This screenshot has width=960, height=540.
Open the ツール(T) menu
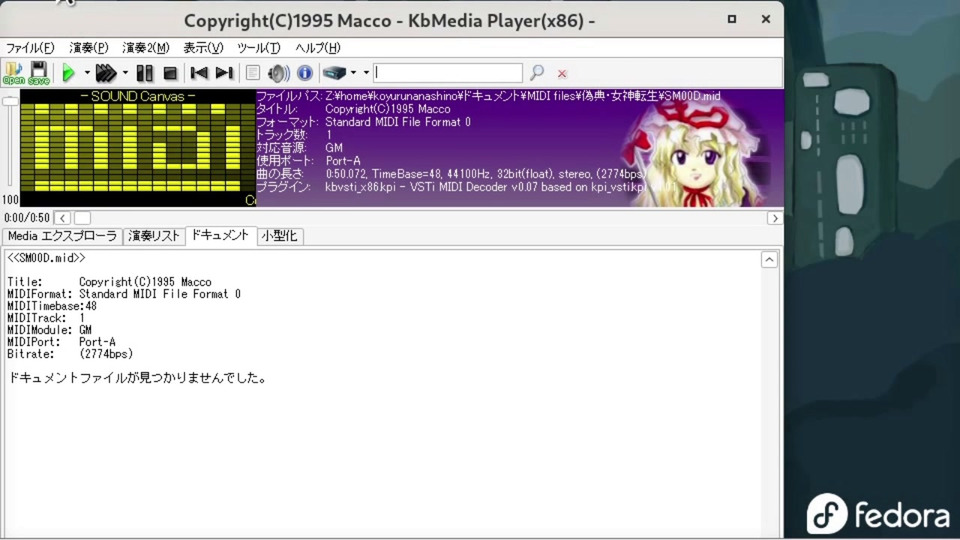(258, 48)
